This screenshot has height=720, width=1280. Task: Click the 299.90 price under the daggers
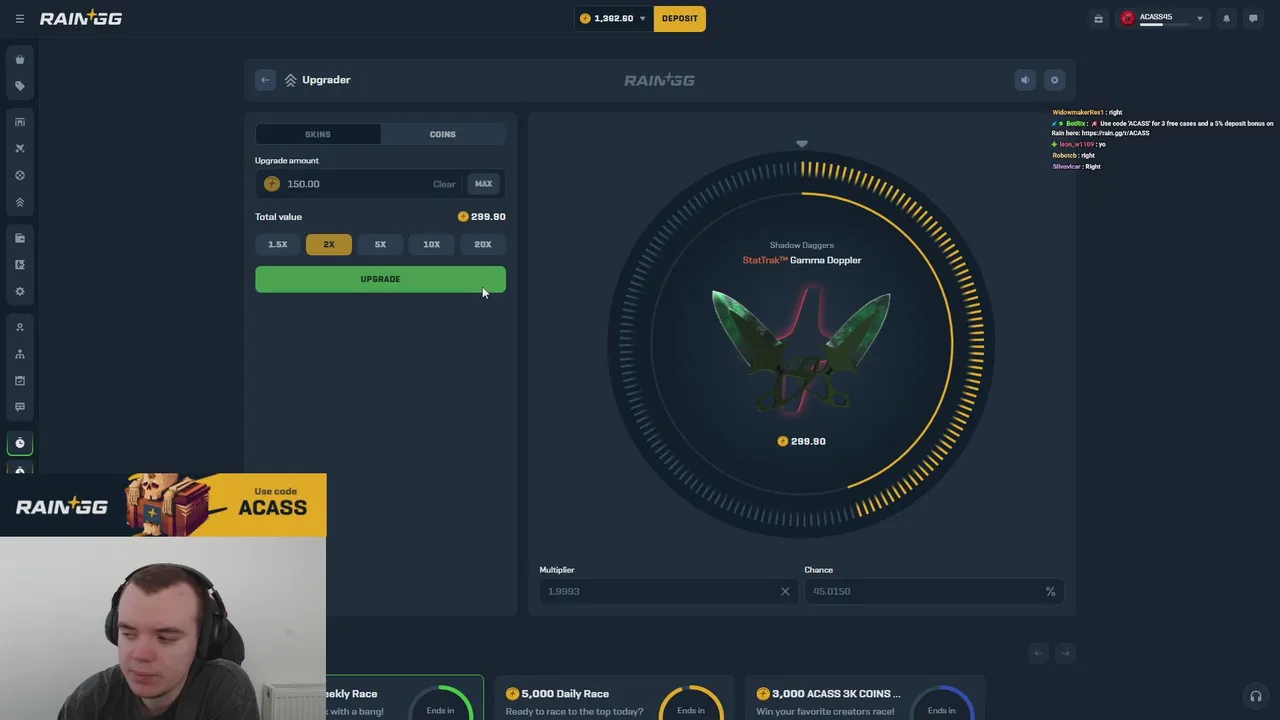coord(801,441)
